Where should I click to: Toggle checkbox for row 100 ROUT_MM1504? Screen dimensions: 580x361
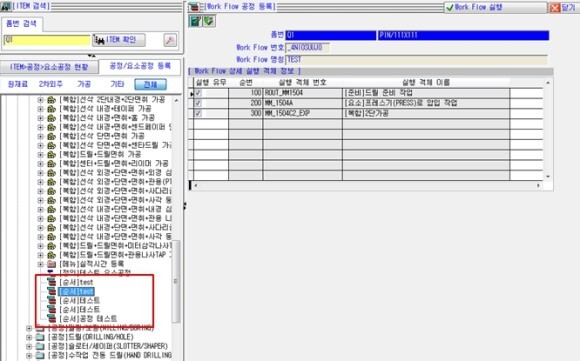tap(198, 93)
